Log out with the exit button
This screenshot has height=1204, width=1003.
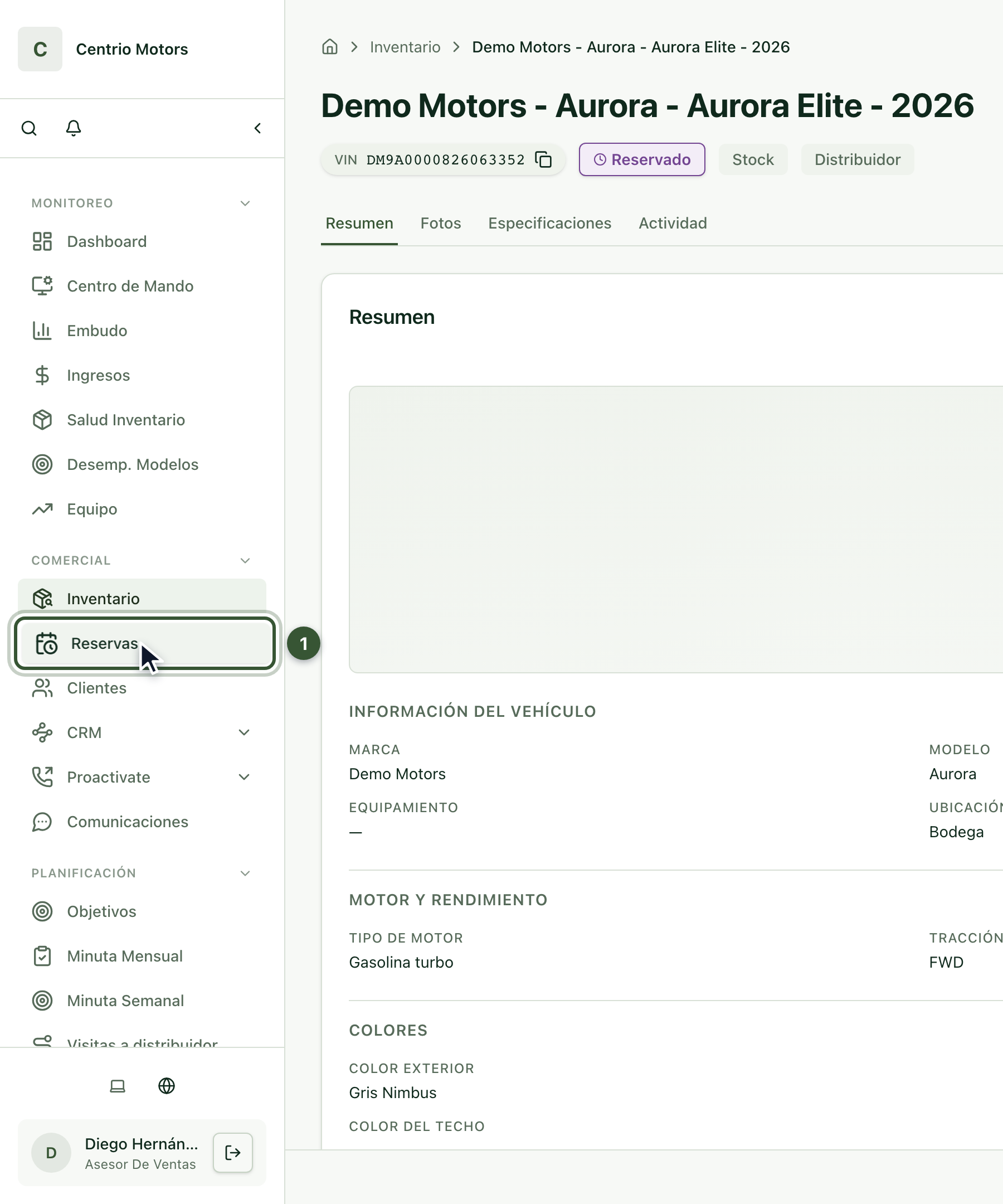pos(233,1153)
